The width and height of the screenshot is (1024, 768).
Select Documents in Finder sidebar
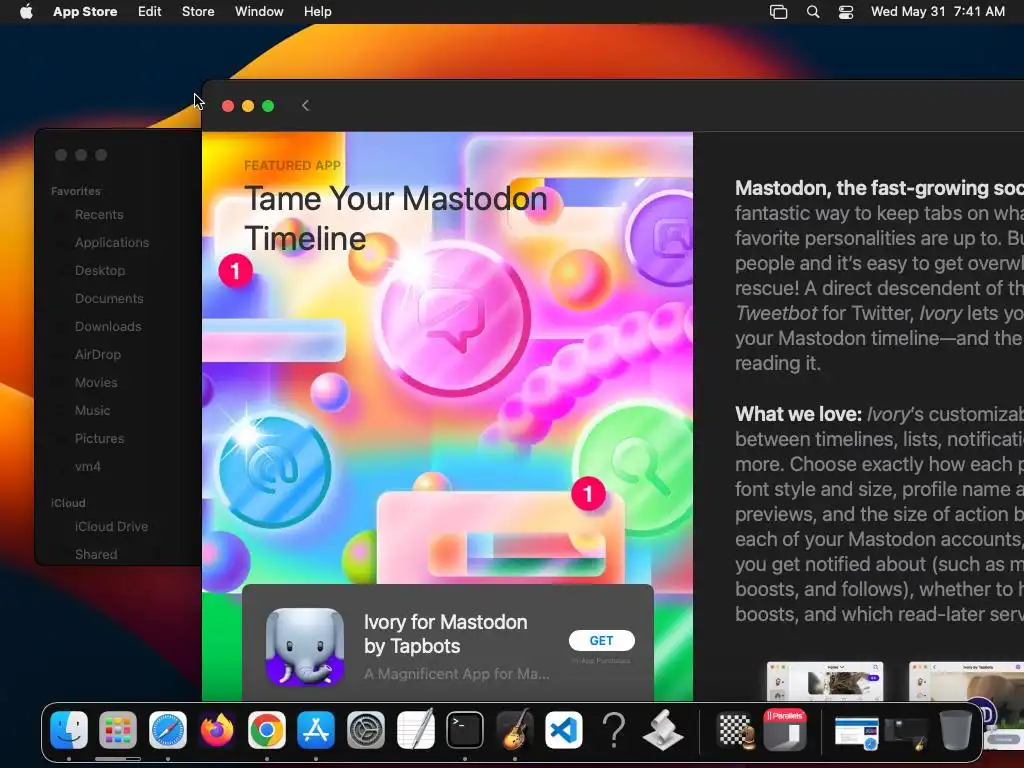[109, 298]
